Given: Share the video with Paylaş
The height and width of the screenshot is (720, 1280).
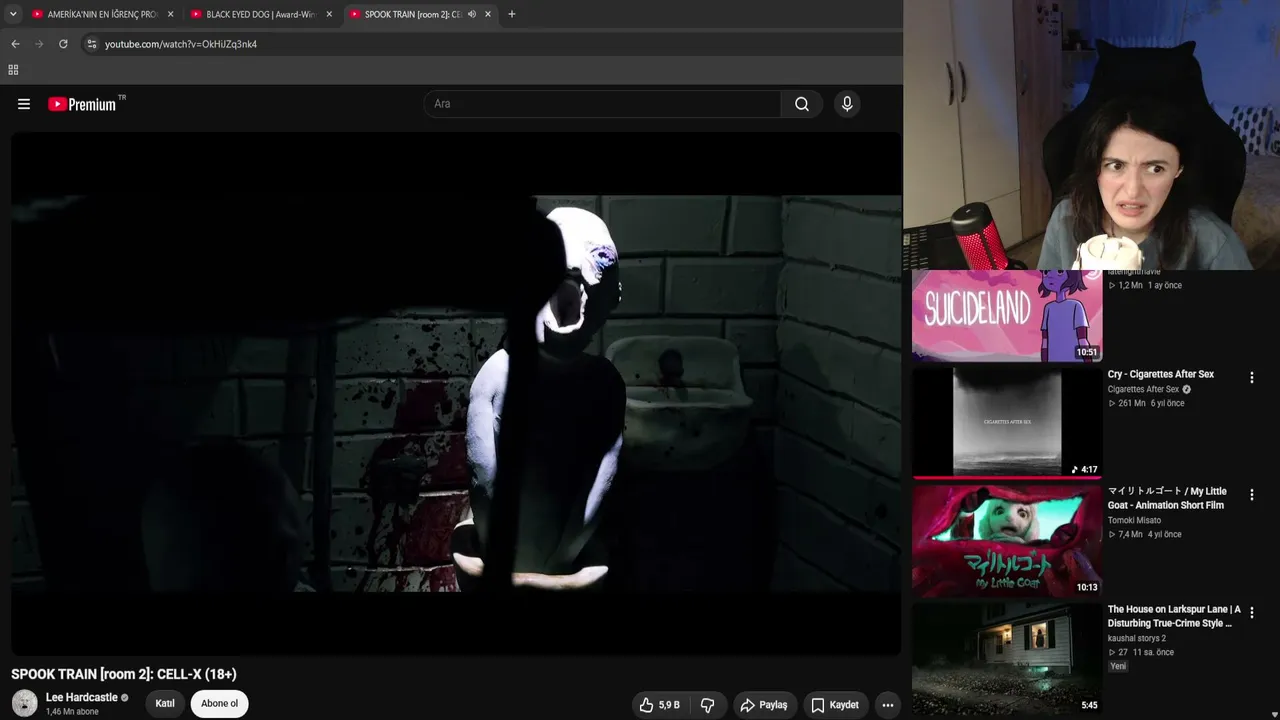Looking at the screenshot, I should point(764,705).
